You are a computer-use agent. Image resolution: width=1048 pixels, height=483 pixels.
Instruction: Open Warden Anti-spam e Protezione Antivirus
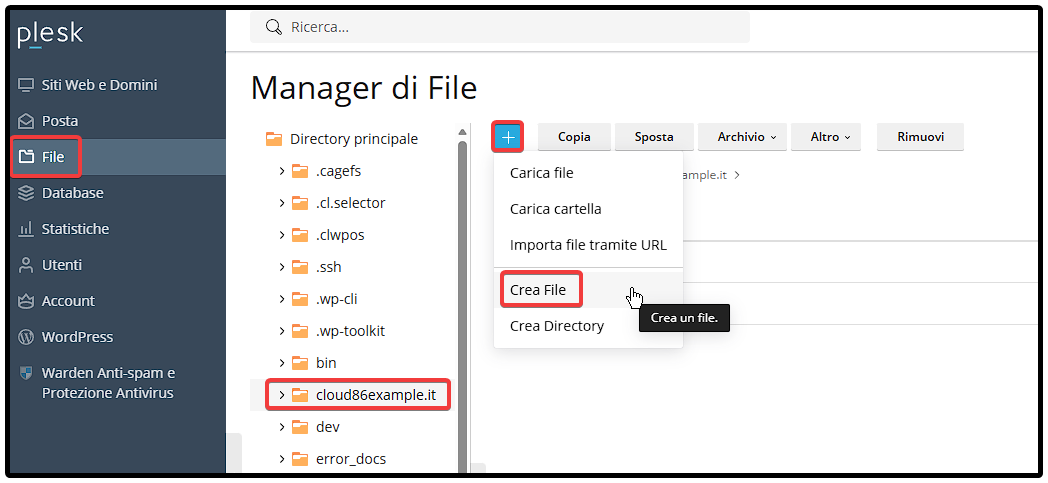point(108,383)
